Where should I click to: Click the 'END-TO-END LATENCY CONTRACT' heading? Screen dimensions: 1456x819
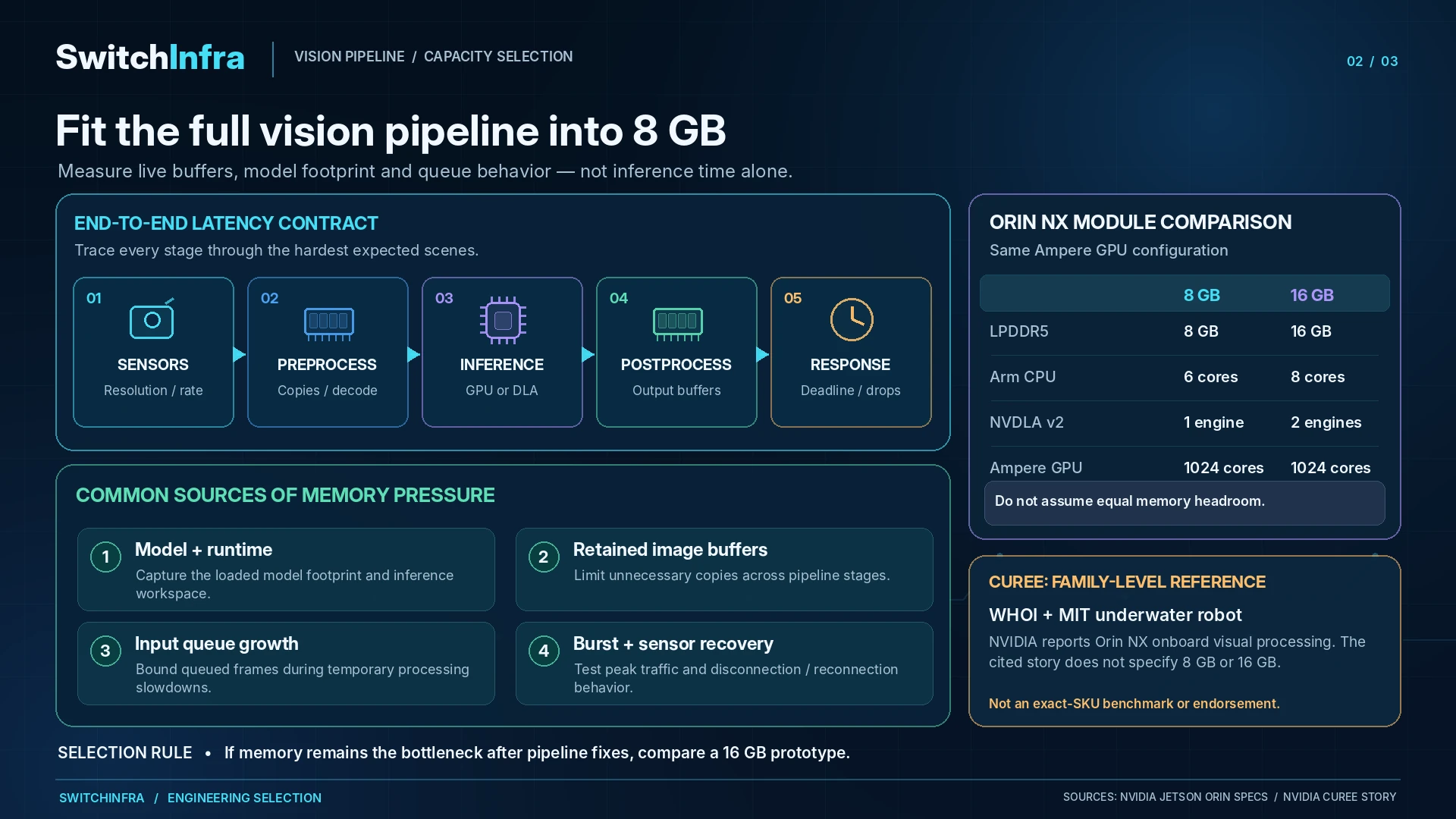(x=226, y=224)
